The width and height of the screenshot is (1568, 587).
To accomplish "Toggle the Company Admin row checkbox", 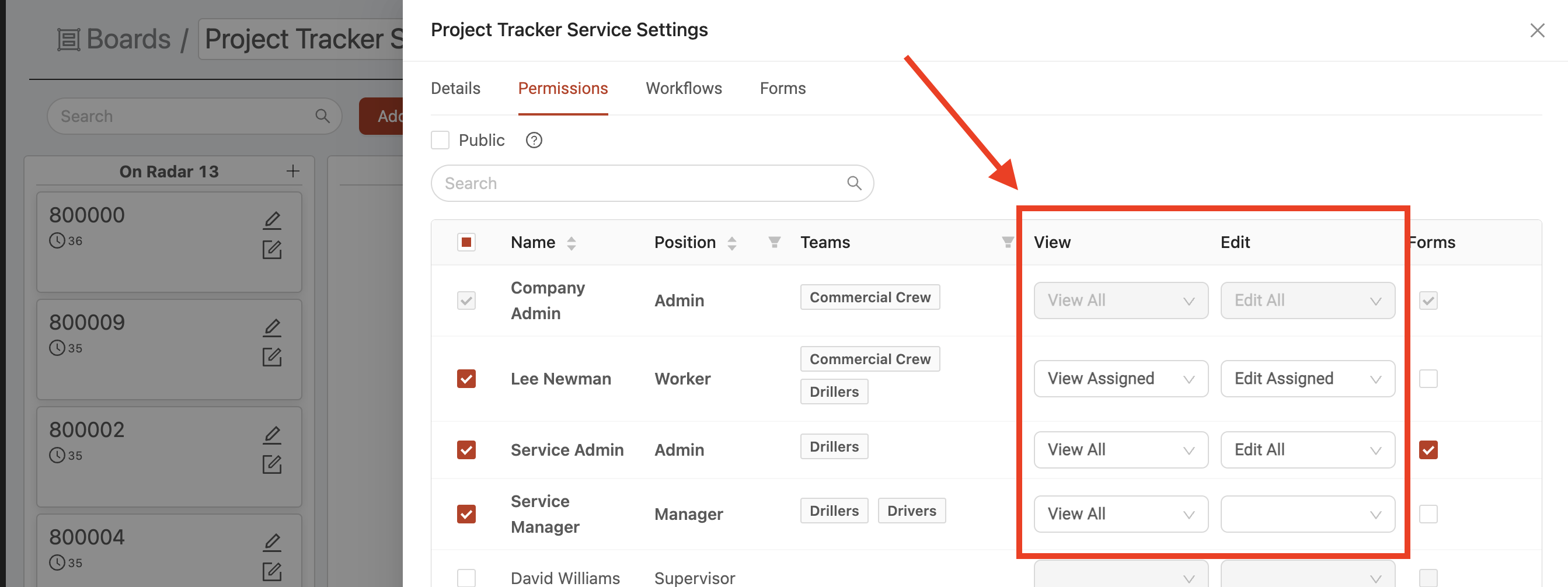I will pyautogui.click(x=466, y=301).
